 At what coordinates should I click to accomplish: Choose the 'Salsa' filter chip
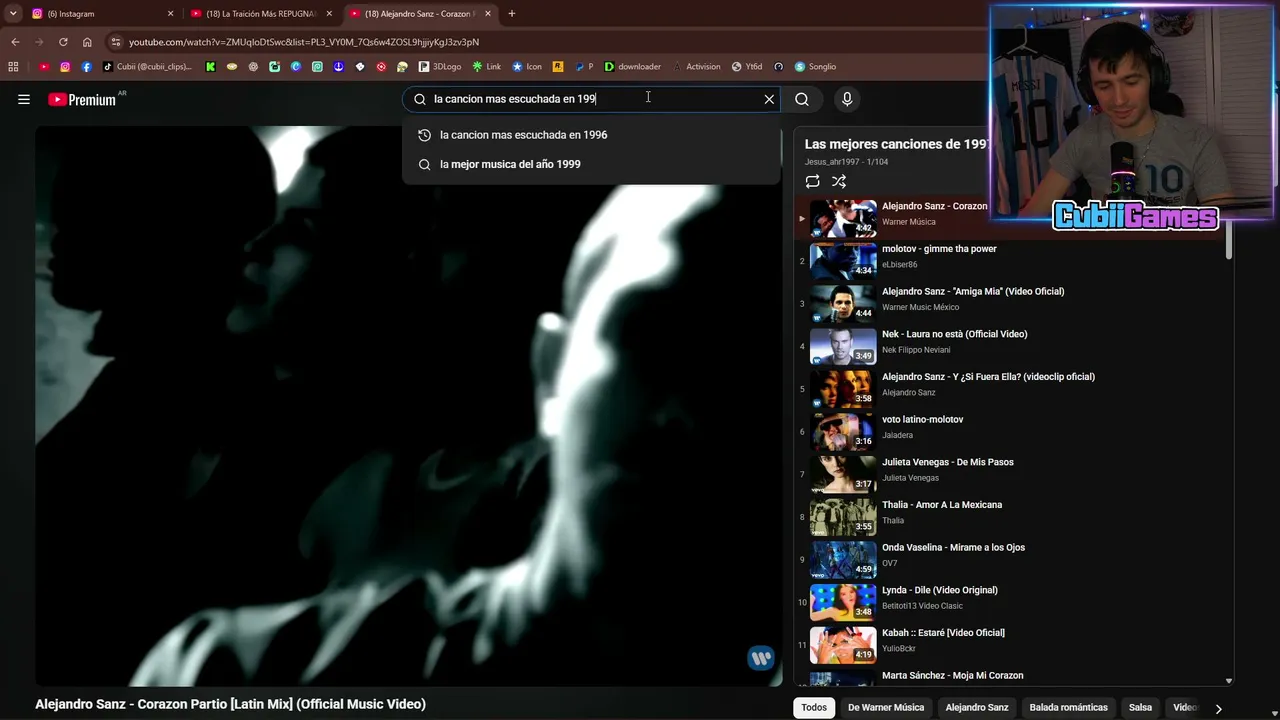pyautogui.click(x=1140, y=707)
